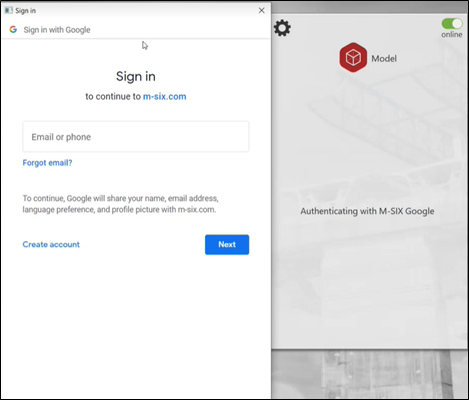469x400 pixels.
Task: Click the Google logo in sign-in header
Action: [13, 29]
